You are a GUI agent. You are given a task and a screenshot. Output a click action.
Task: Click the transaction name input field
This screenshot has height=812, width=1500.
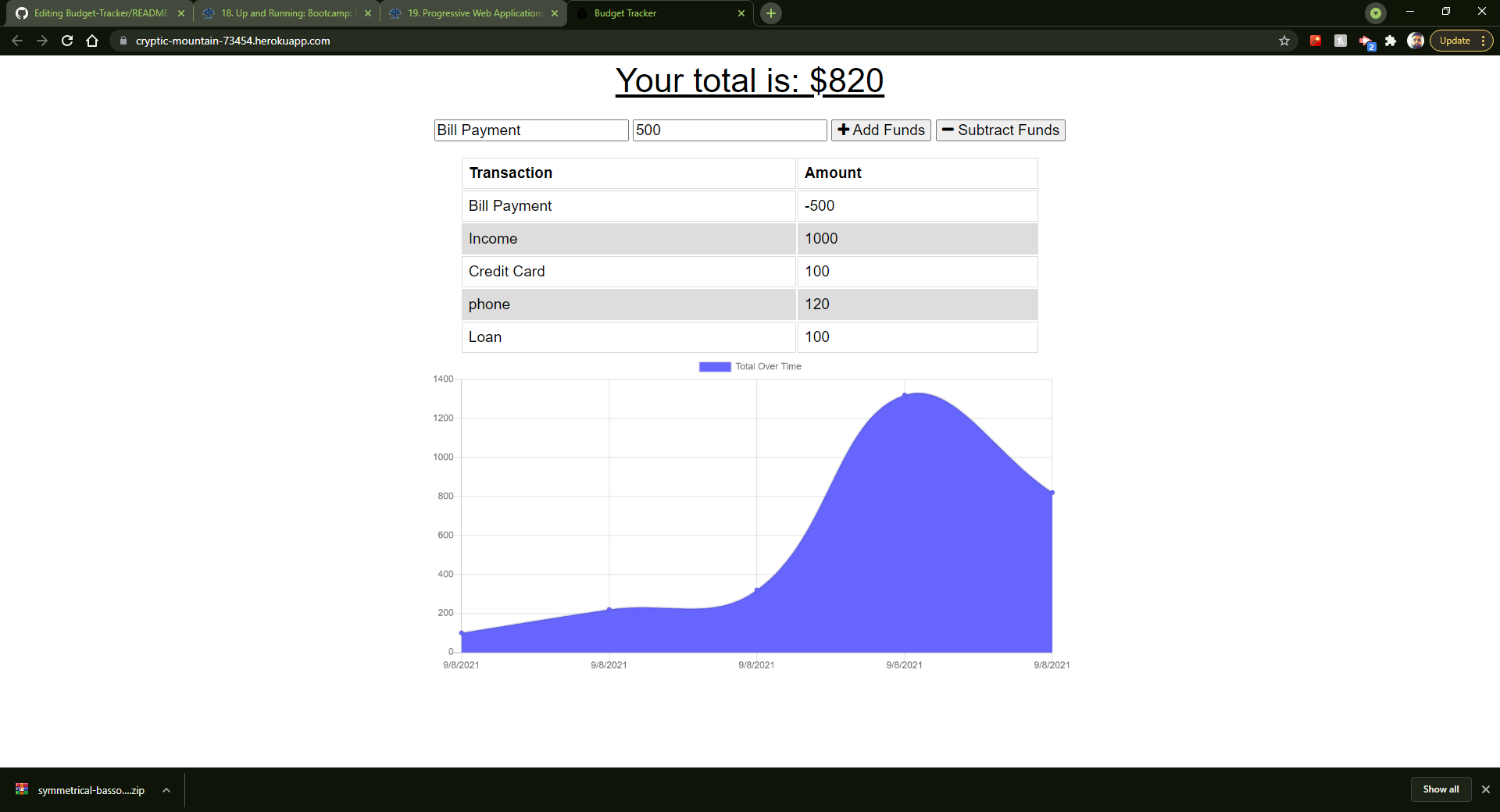[x=530, y=130]
